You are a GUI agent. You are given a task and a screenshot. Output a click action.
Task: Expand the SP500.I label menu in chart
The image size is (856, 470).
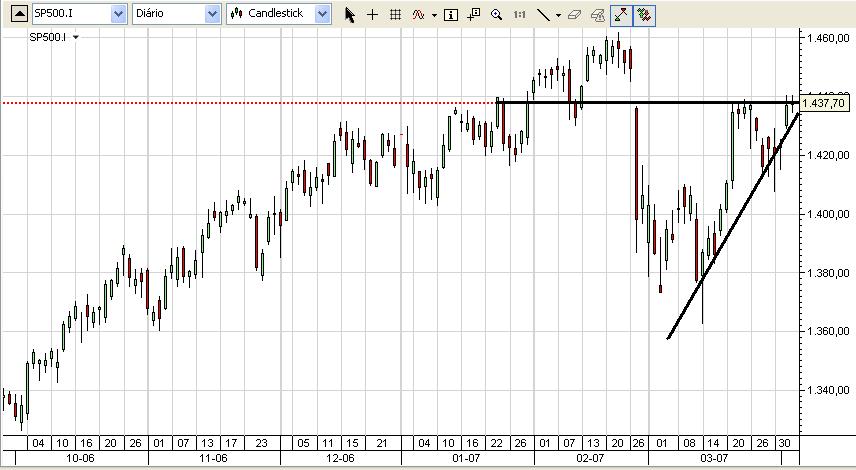tap(76, 37)
